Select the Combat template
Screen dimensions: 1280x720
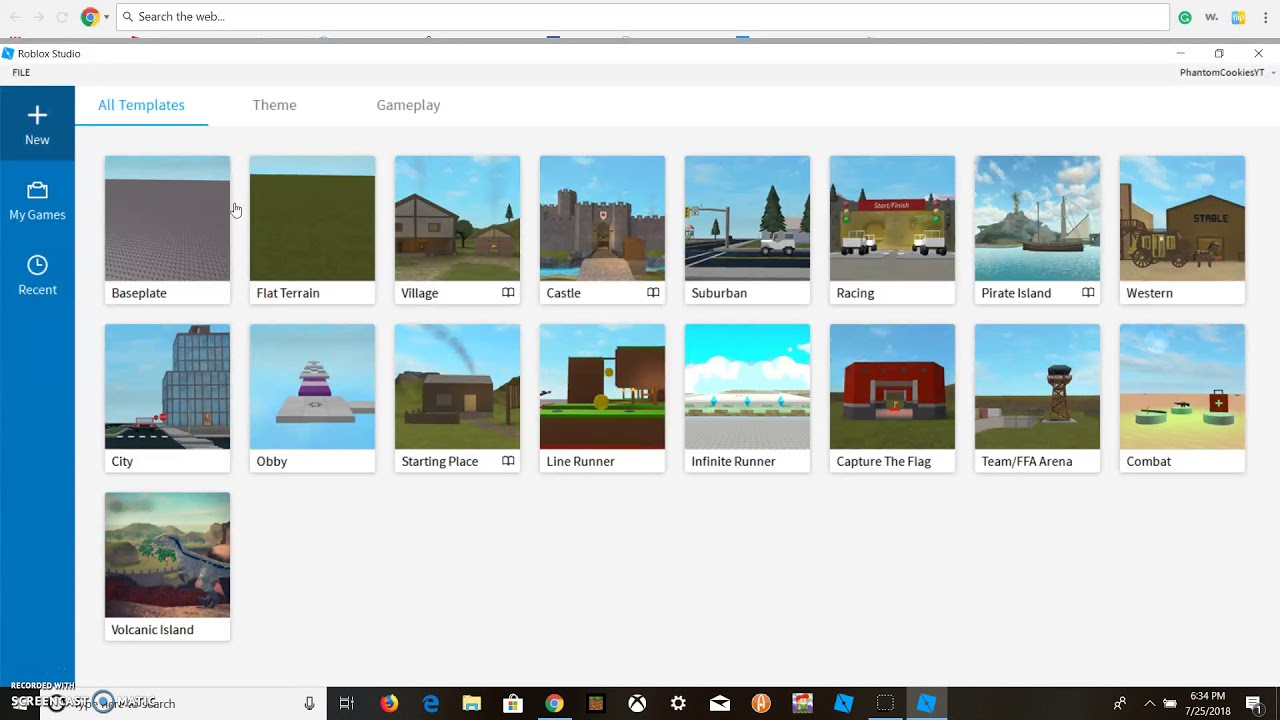pos(1182,397)
